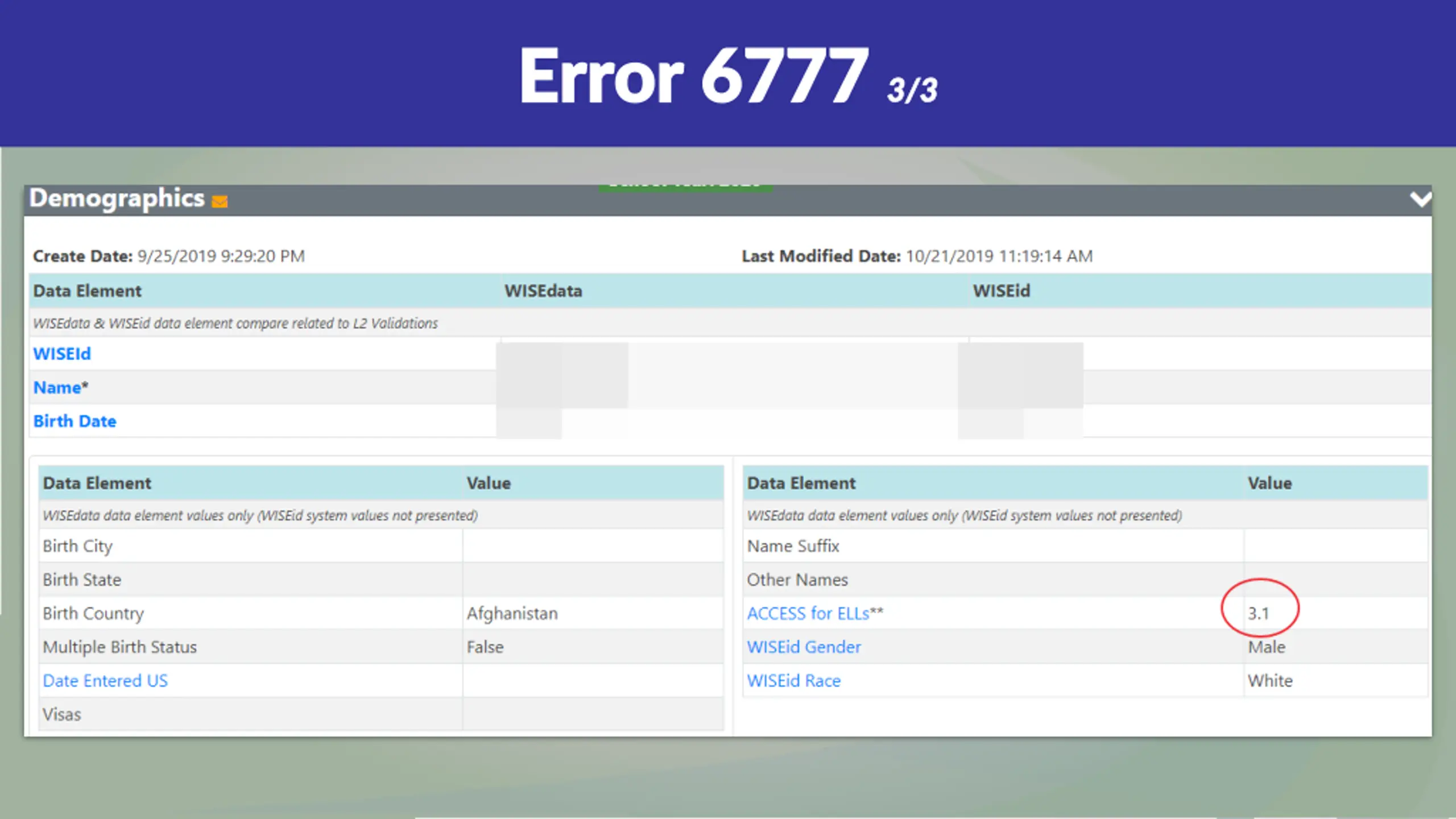Collapse the Demographics panel with the chevron
1456x819 pixels.
click(1420, 199)
